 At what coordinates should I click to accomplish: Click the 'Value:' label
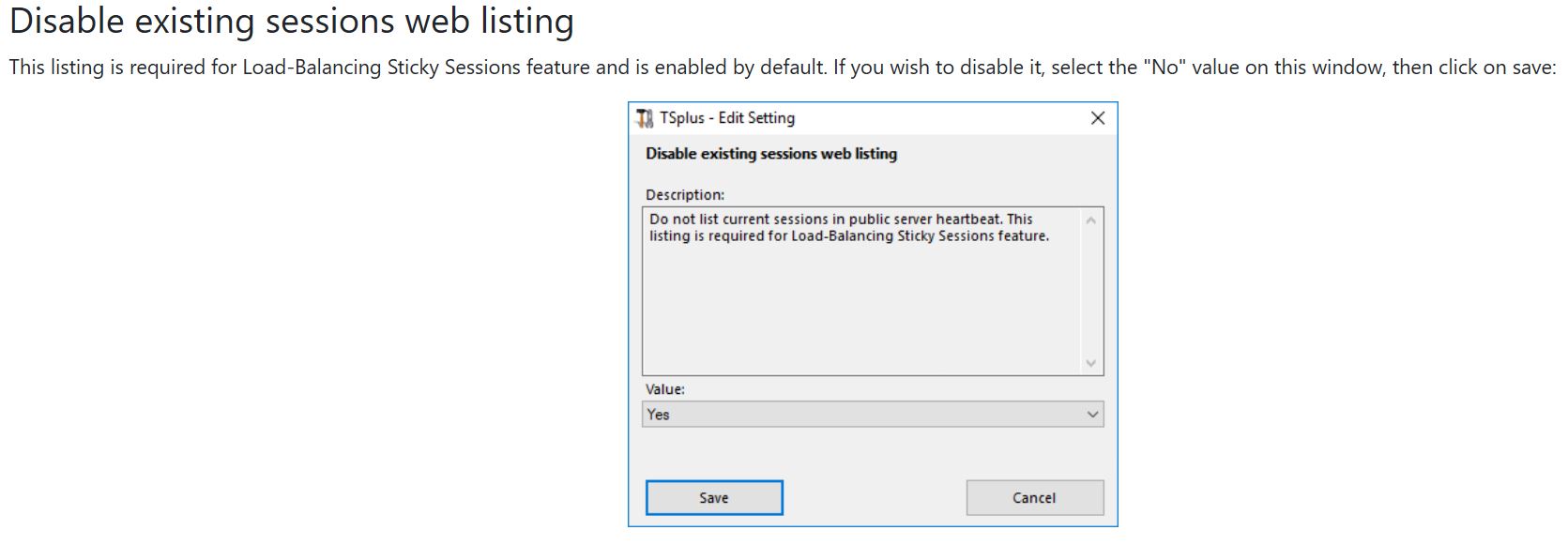665,389
